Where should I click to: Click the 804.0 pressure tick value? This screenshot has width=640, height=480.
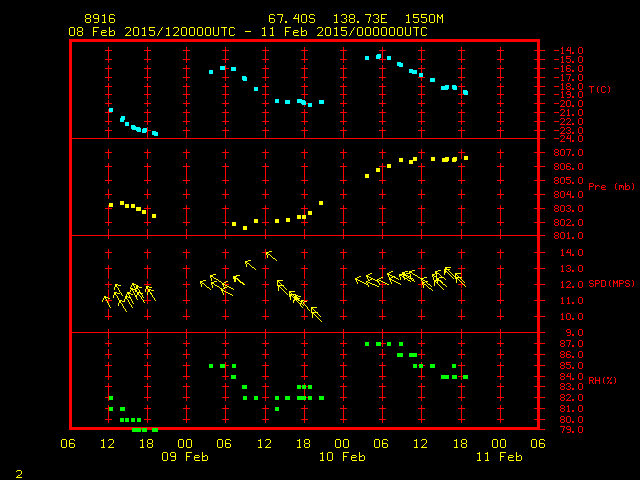[x=569, y=195]
